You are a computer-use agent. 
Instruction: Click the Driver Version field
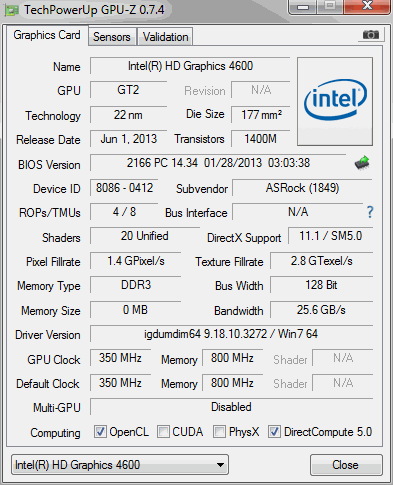pos(231,334)
